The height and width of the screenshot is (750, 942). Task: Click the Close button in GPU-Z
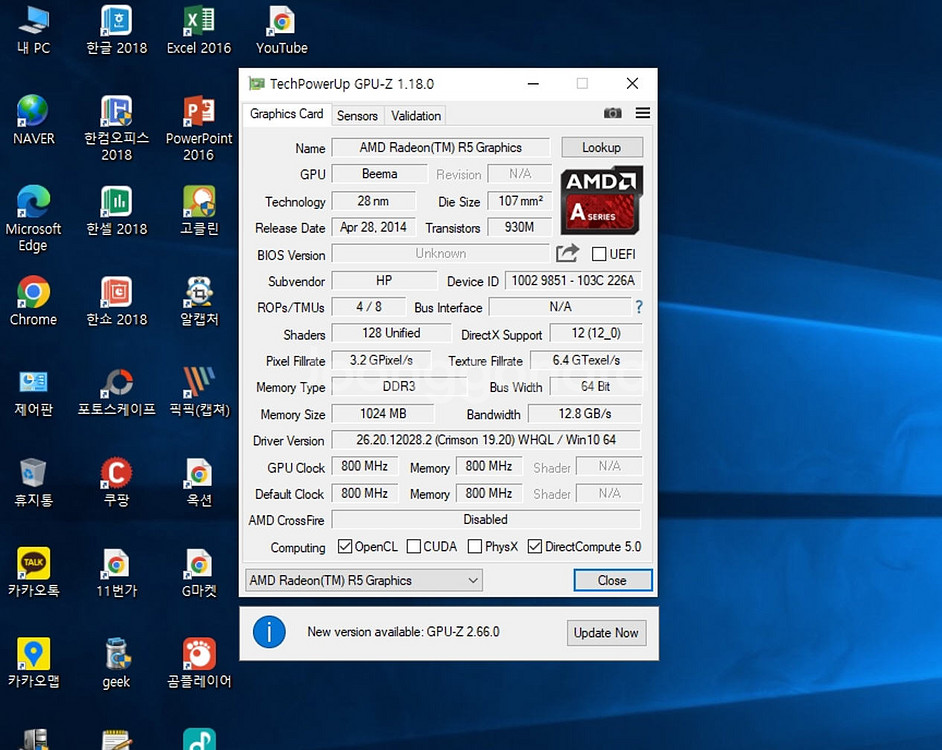coord(613,581)
